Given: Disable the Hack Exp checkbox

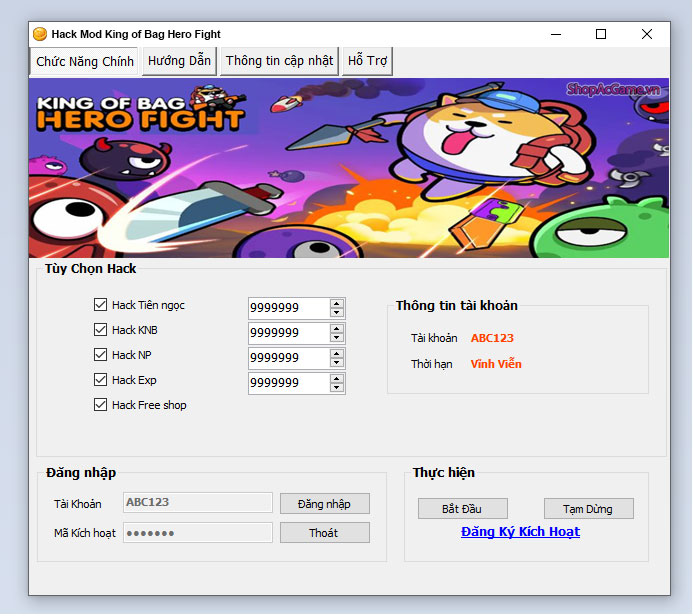Looking at the screenshot, I should (100, 380).
